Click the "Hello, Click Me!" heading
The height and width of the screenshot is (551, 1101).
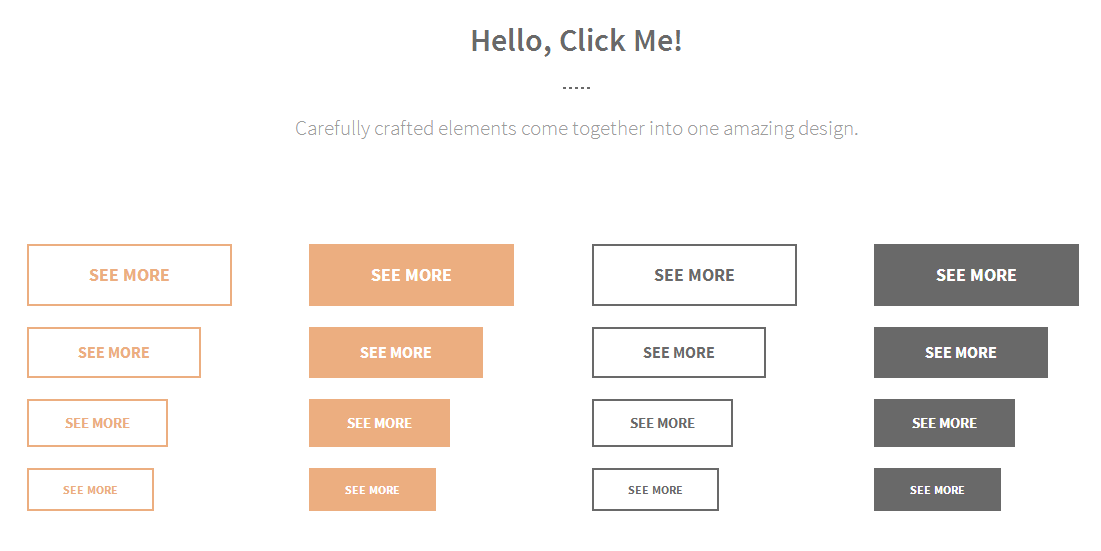pos(576,41)
